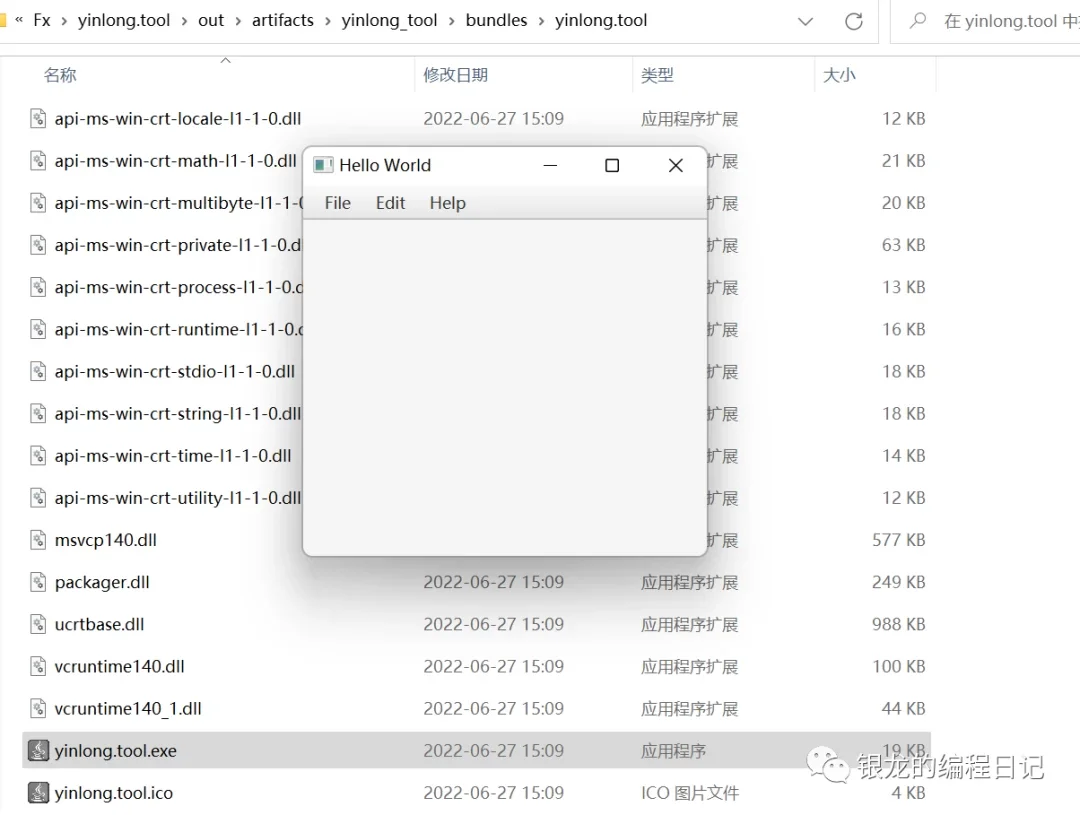Open the Help menu in Hello World
Viewport: 1080px width, 815px height.
coord(447,202)
